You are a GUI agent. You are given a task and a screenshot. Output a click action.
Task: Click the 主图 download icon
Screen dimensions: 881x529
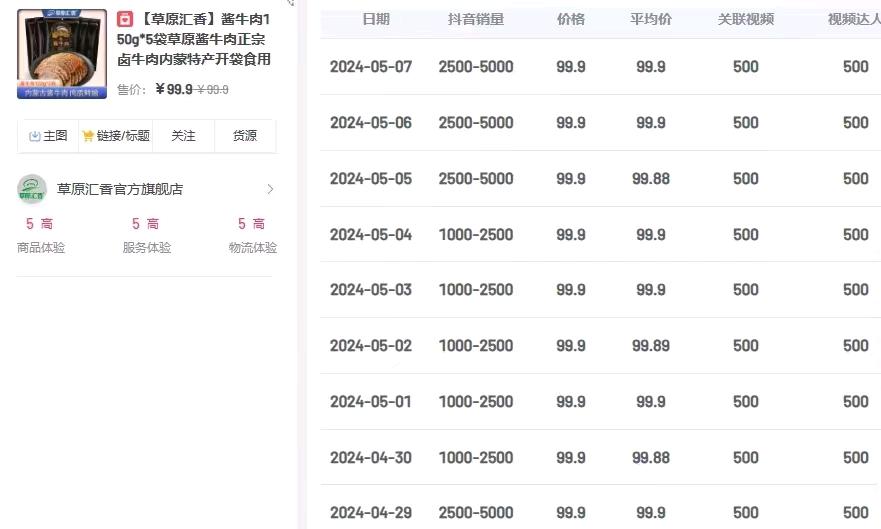click(x=35, y=136)
